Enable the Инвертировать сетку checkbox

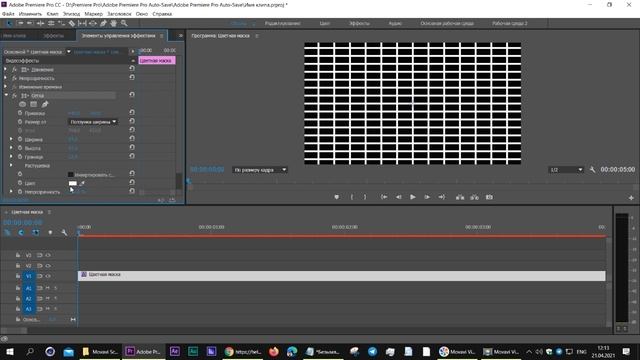71,174
